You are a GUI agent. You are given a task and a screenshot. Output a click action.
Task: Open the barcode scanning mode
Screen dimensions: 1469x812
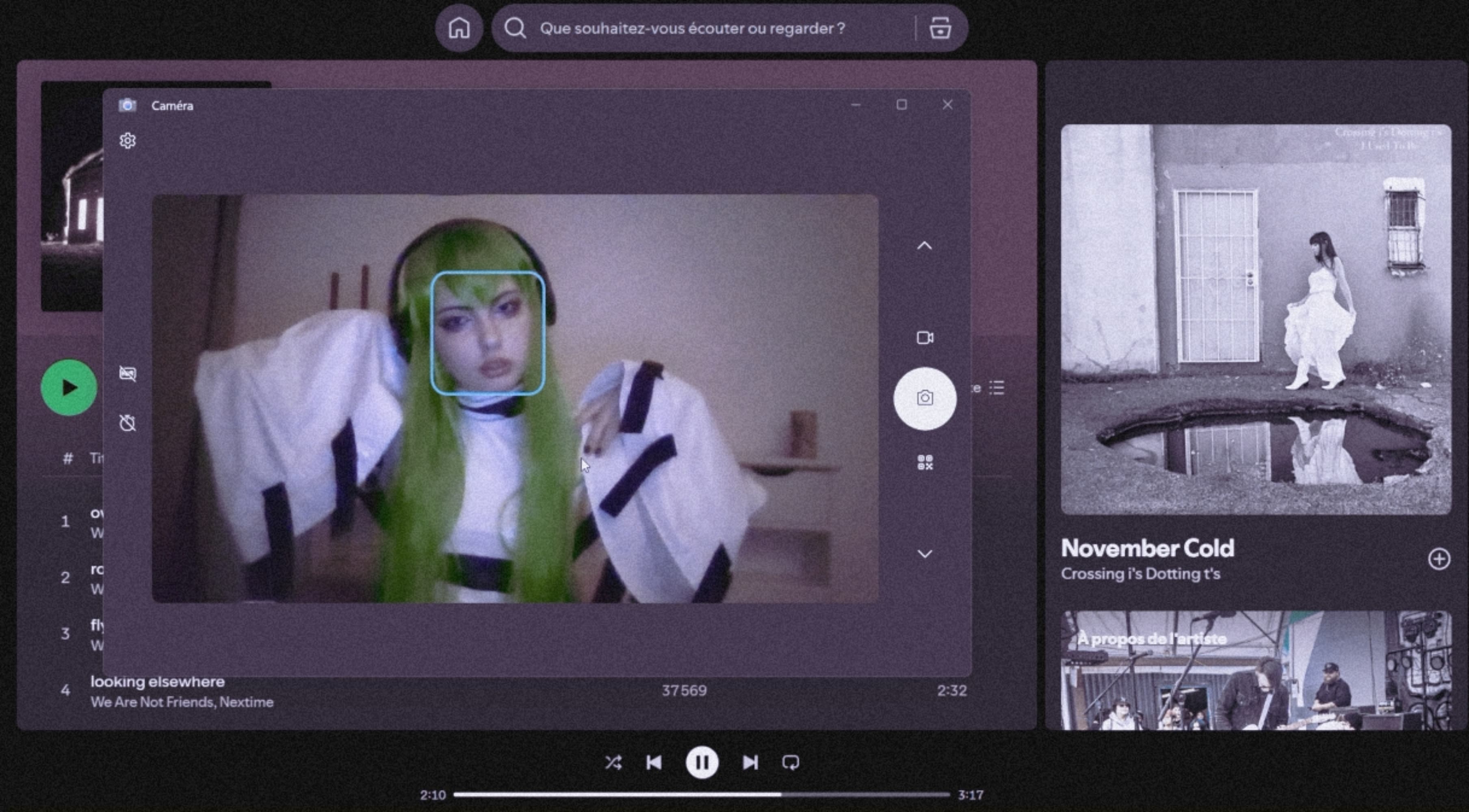click(x=924, y=461)
